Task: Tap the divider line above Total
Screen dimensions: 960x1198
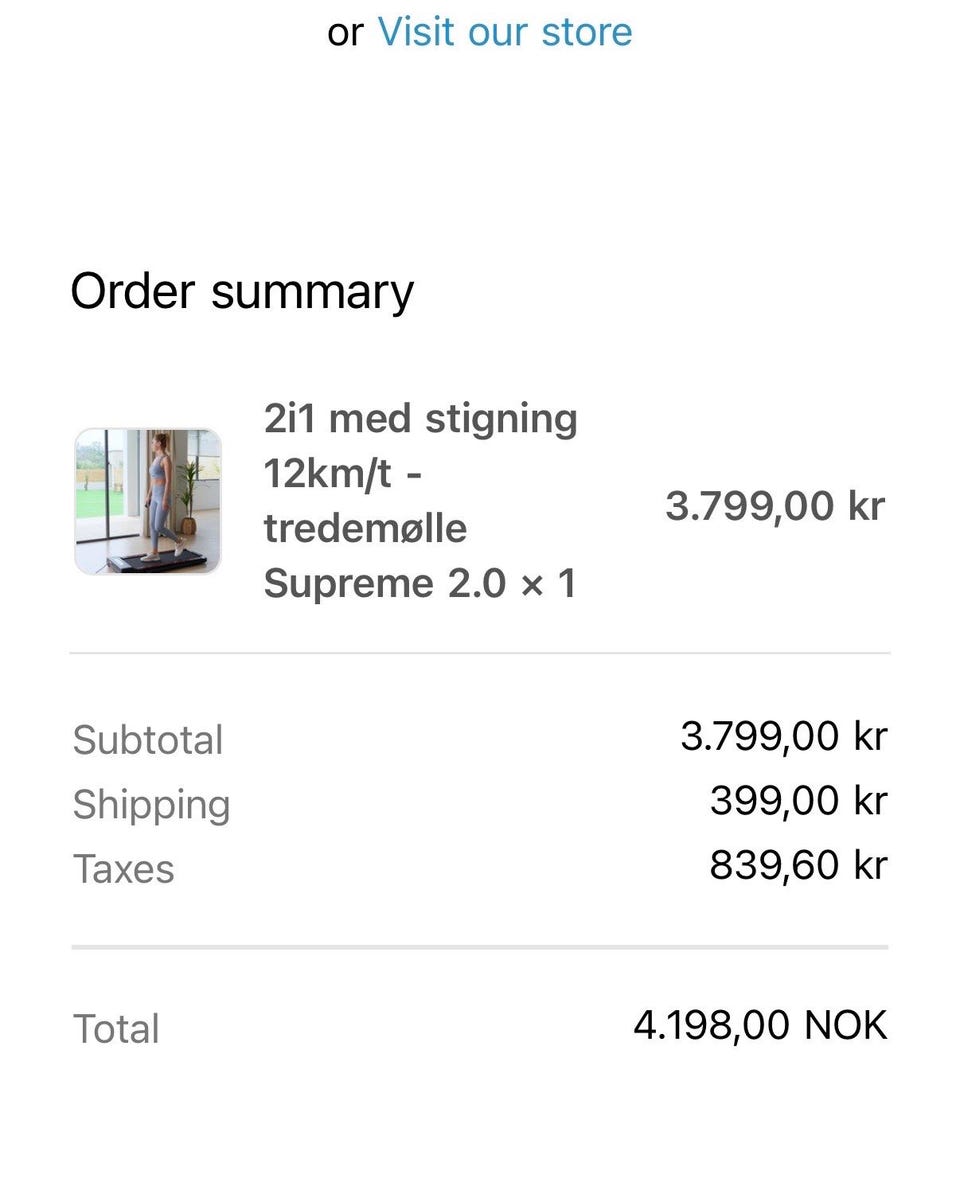Action: click(x=480, y=947)
